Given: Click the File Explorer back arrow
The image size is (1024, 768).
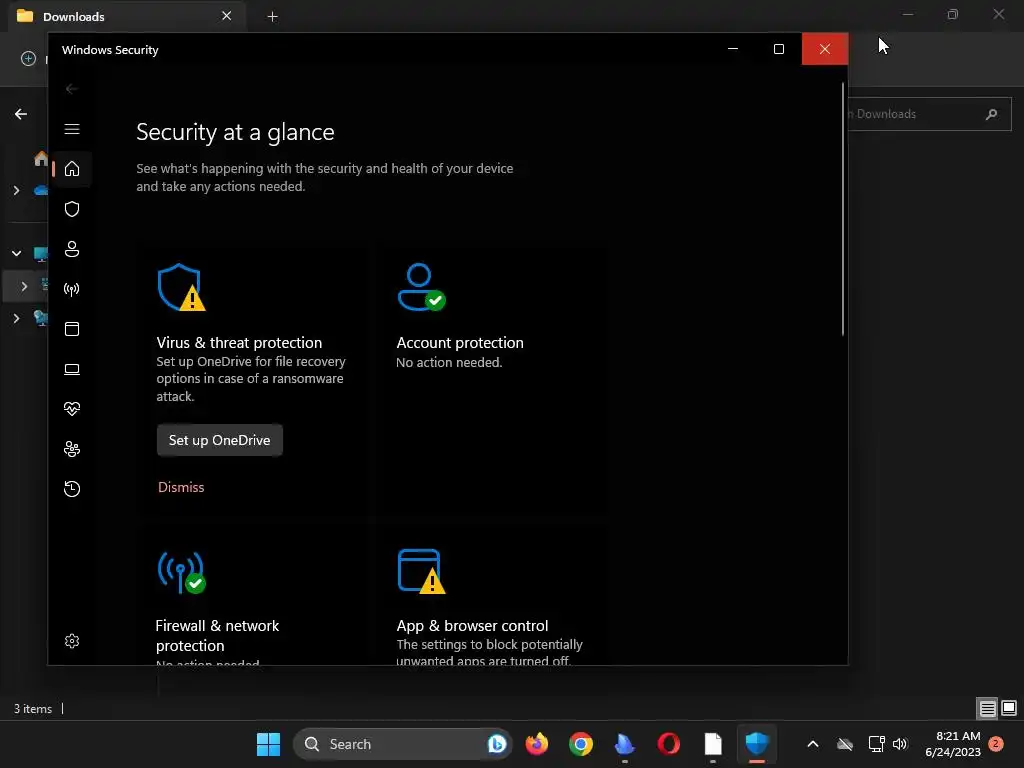Looking at the screenshot, I should pyautogui.click(x=21, y=114).
